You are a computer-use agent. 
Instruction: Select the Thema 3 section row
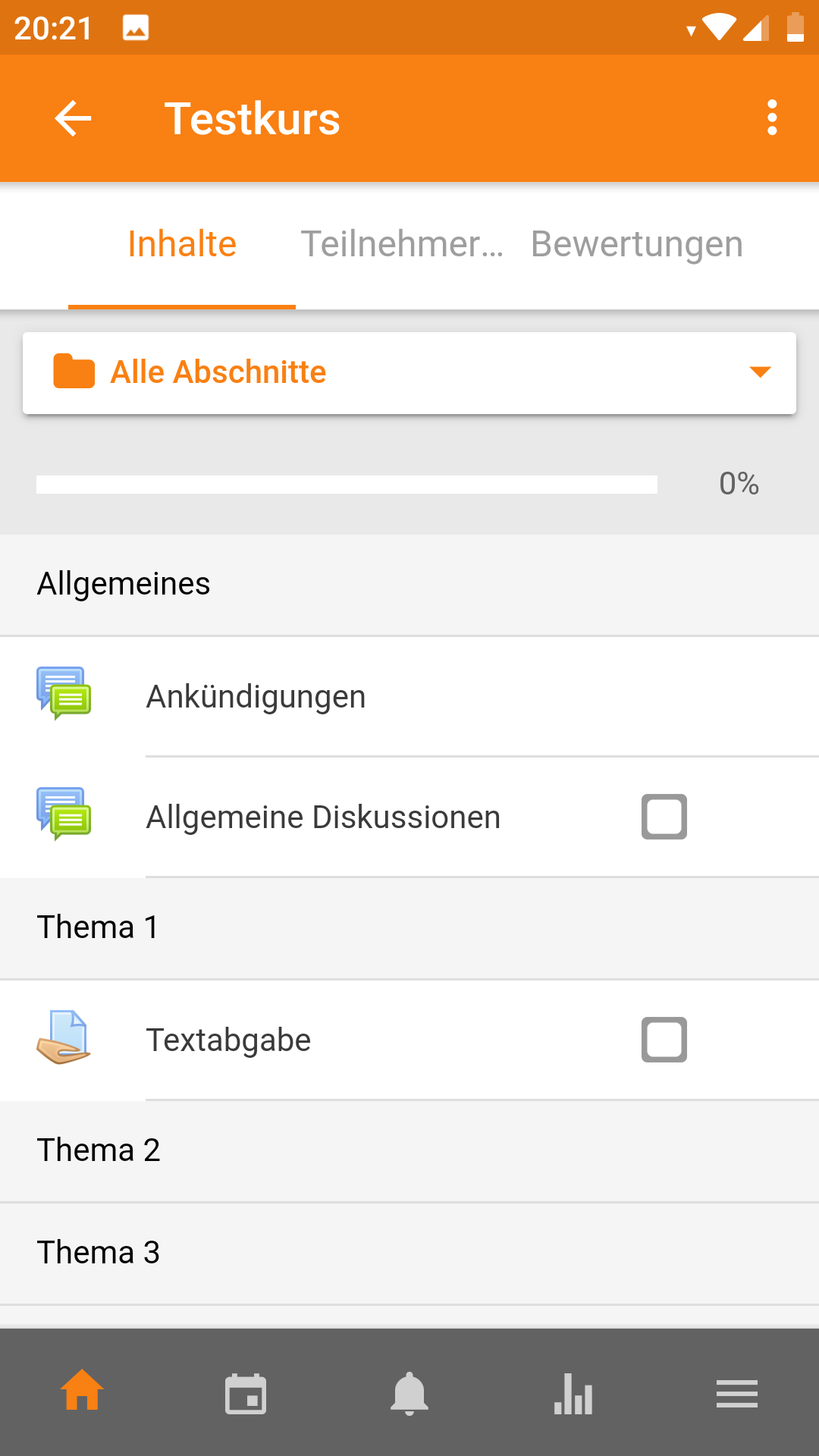click(99, 1253)
